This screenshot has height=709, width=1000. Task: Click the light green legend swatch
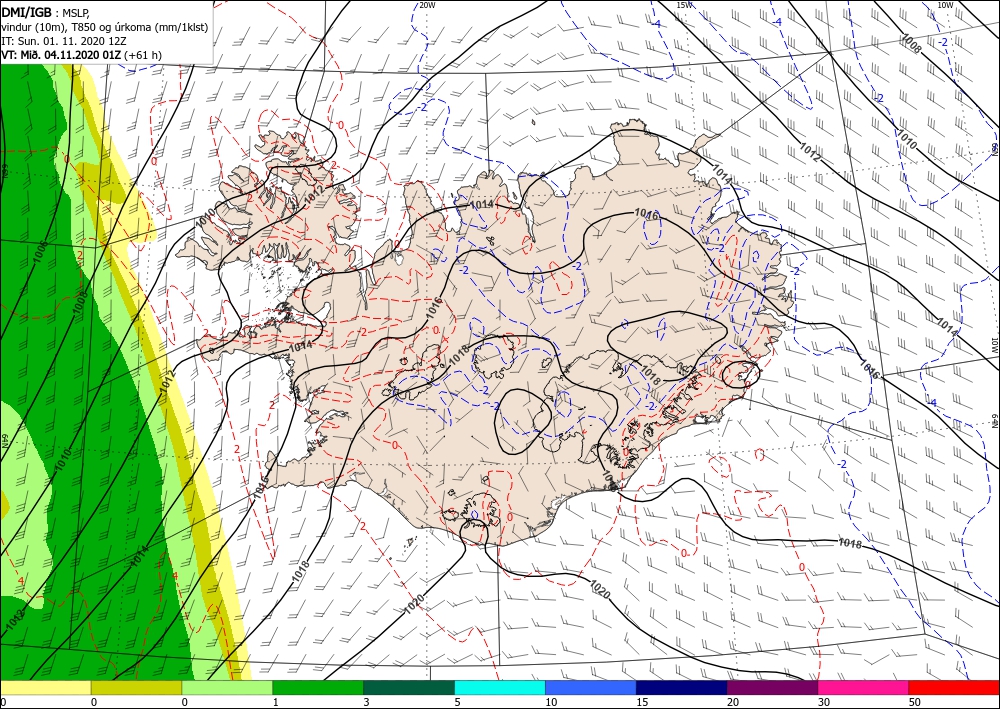point(227,687)
